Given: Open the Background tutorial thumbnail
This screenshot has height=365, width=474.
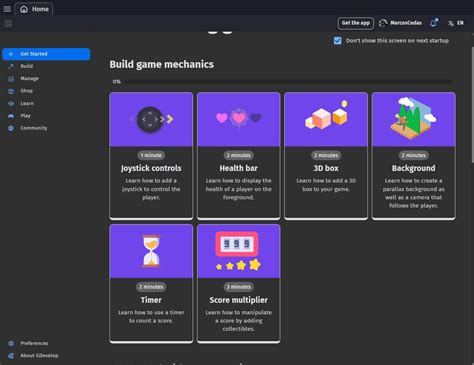Looking at the screenshot, I should [413, 119].
